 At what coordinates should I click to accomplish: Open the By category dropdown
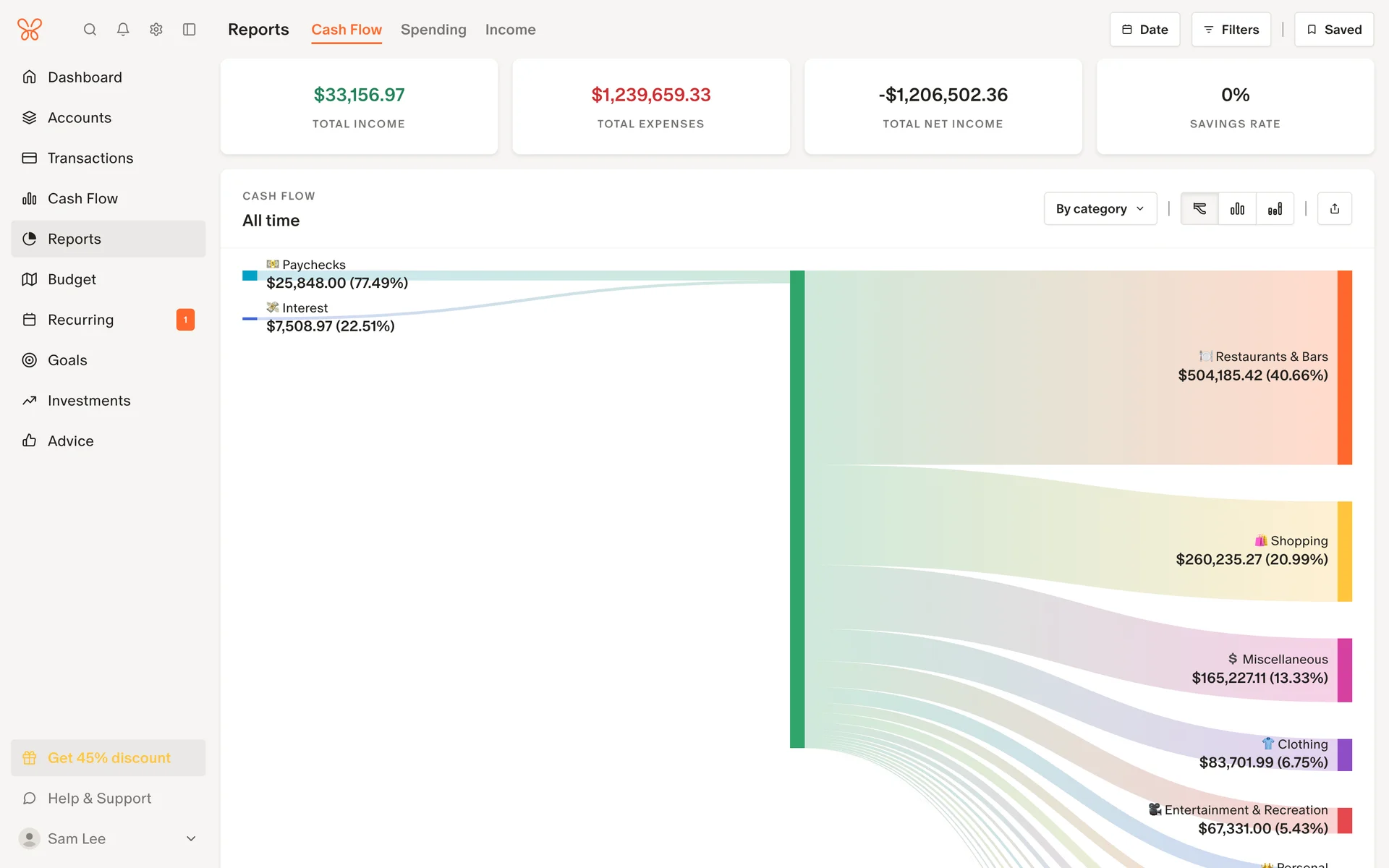1100,209
